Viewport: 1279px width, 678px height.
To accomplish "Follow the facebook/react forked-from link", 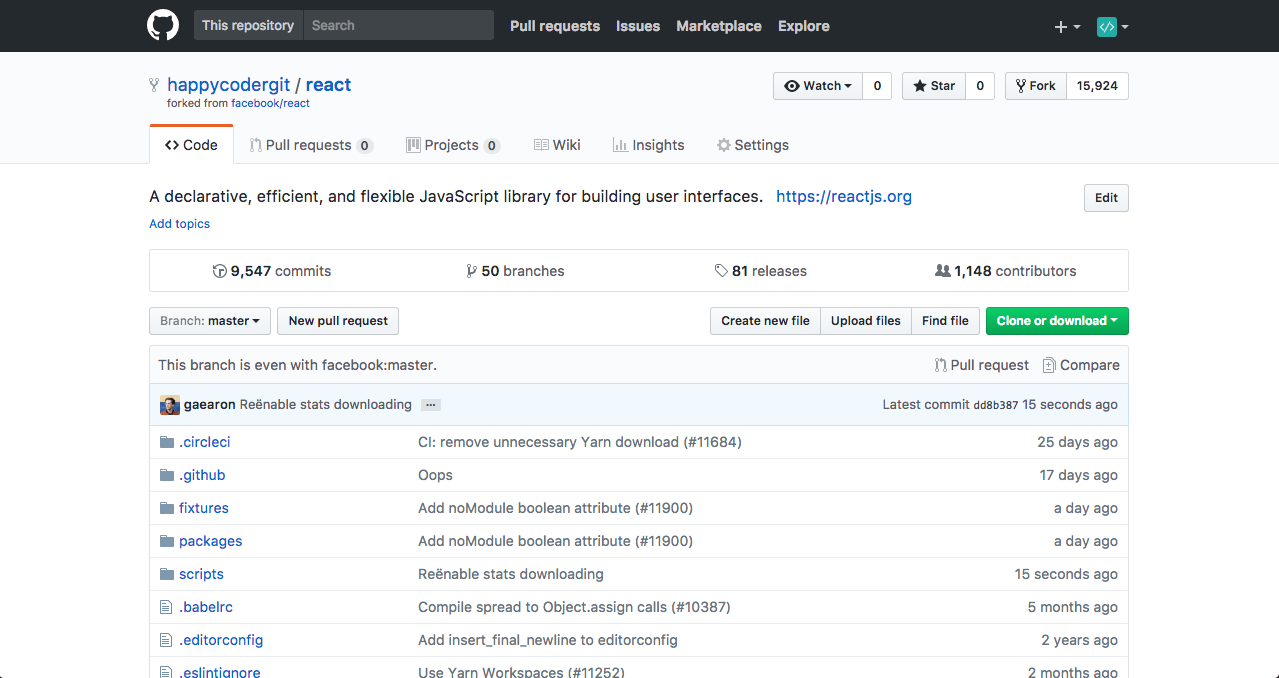I will 270,103.
